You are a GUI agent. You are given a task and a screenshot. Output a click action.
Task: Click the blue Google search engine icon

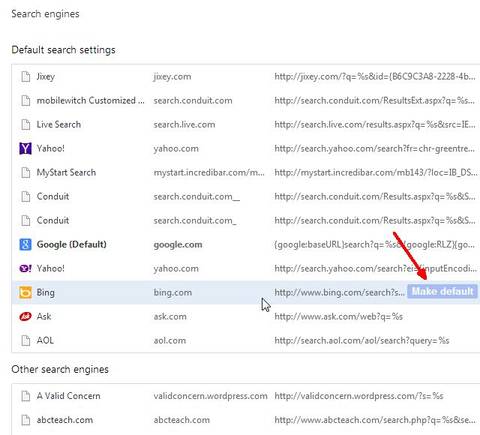click(x=25, y=244)
